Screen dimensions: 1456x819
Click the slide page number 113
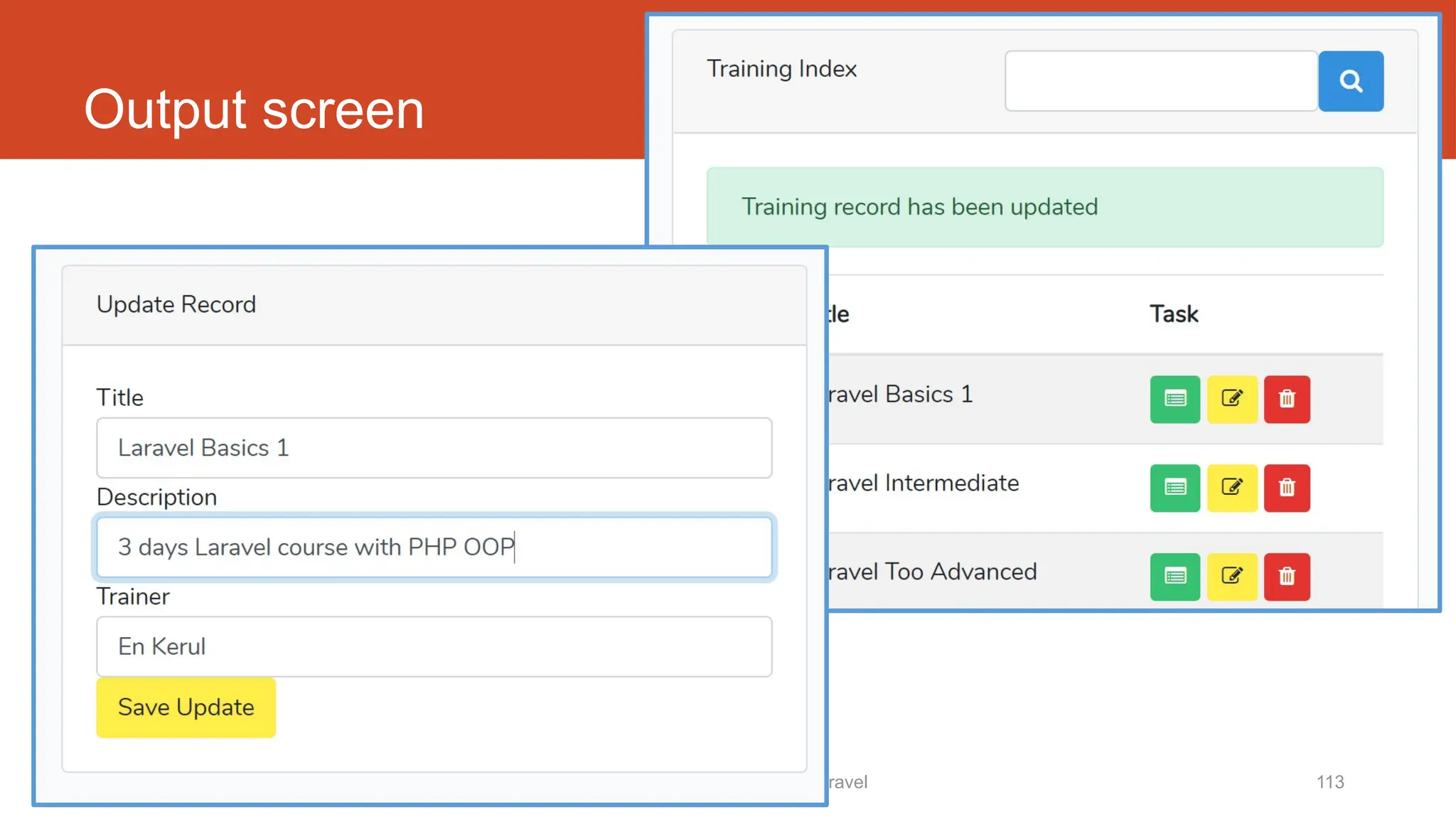coord(1330,782)
